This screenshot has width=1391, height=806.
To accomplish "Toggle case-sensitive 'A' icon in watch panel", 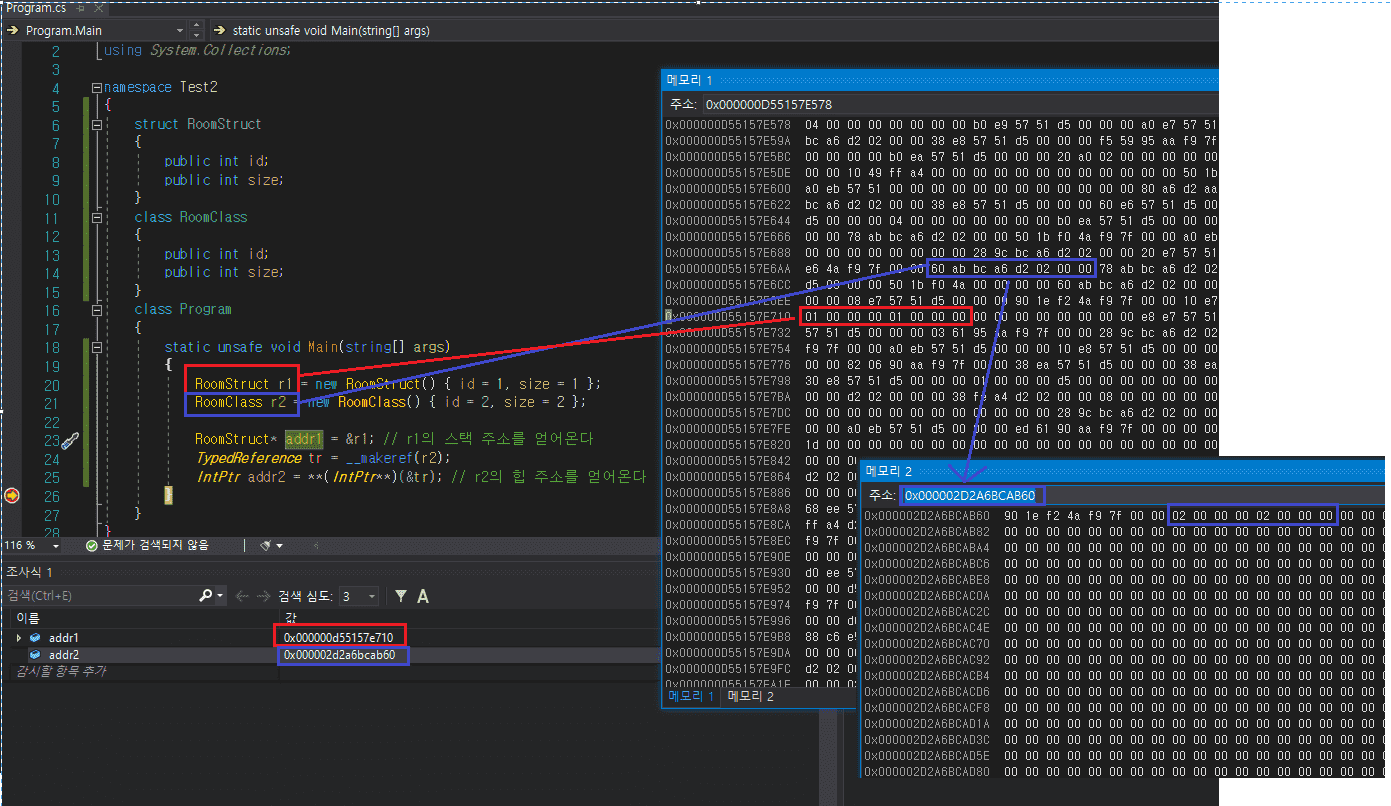I will click(423, 596).
